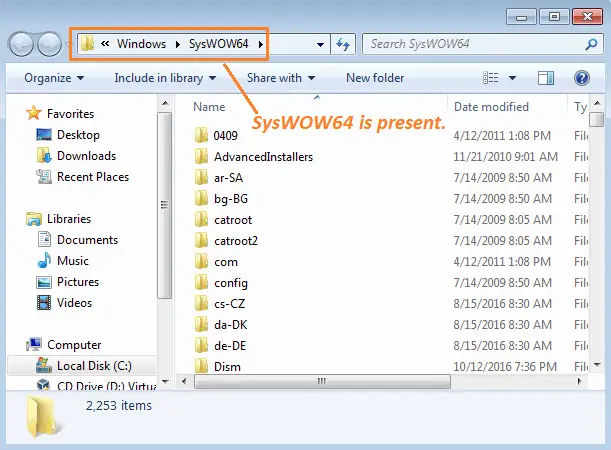Maximize the Explorer window
This screenshot has height=450, width=611.
[x=554, y=17]
